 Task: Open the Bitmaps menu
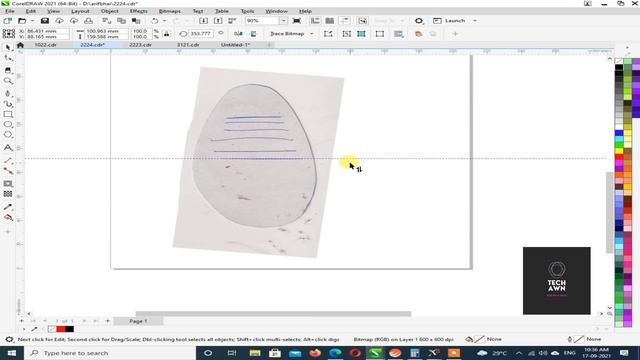(x=169, y=11)
